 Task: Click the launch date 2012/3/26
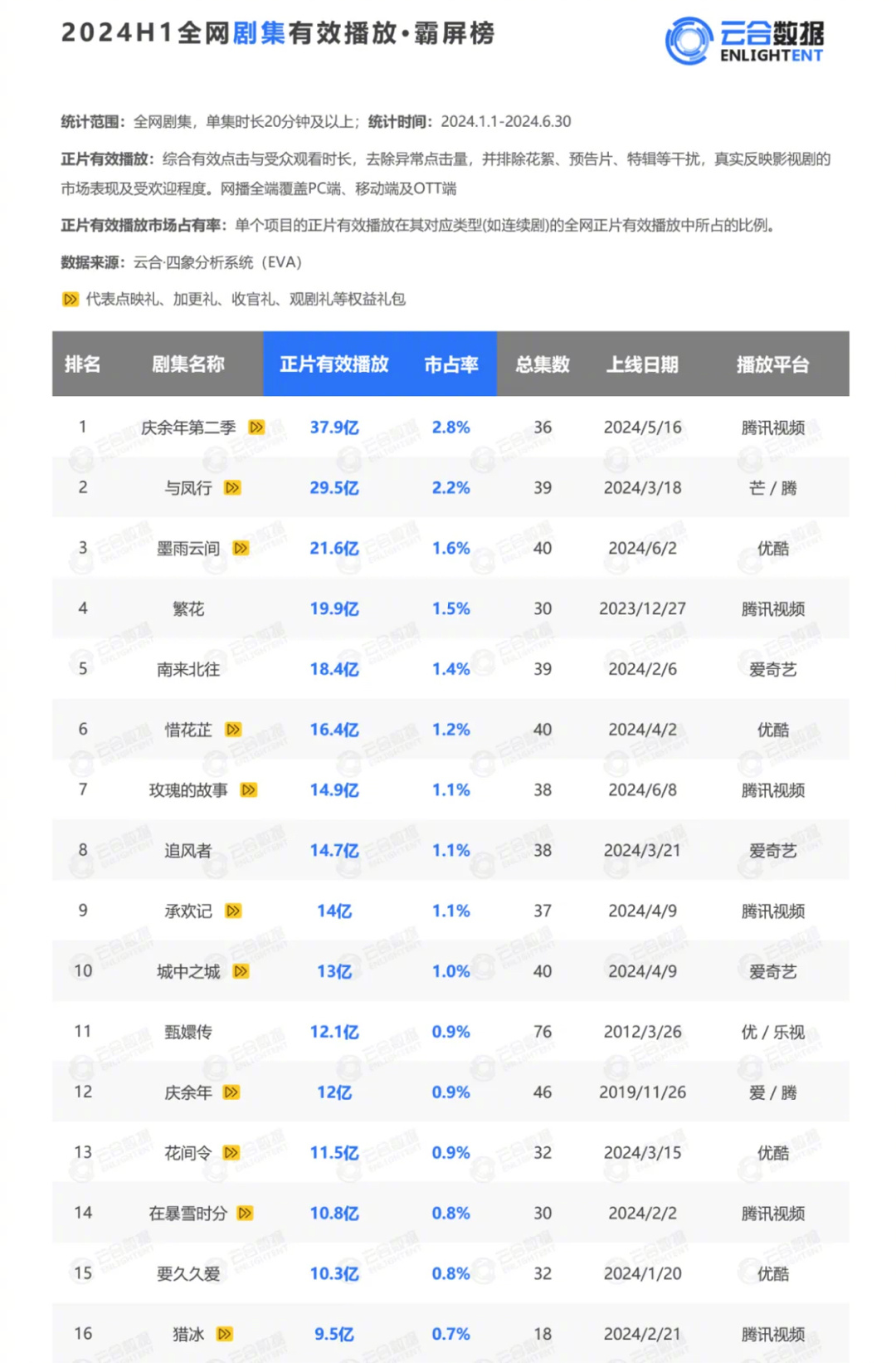pyautogui.click(x=643, y=1032)
